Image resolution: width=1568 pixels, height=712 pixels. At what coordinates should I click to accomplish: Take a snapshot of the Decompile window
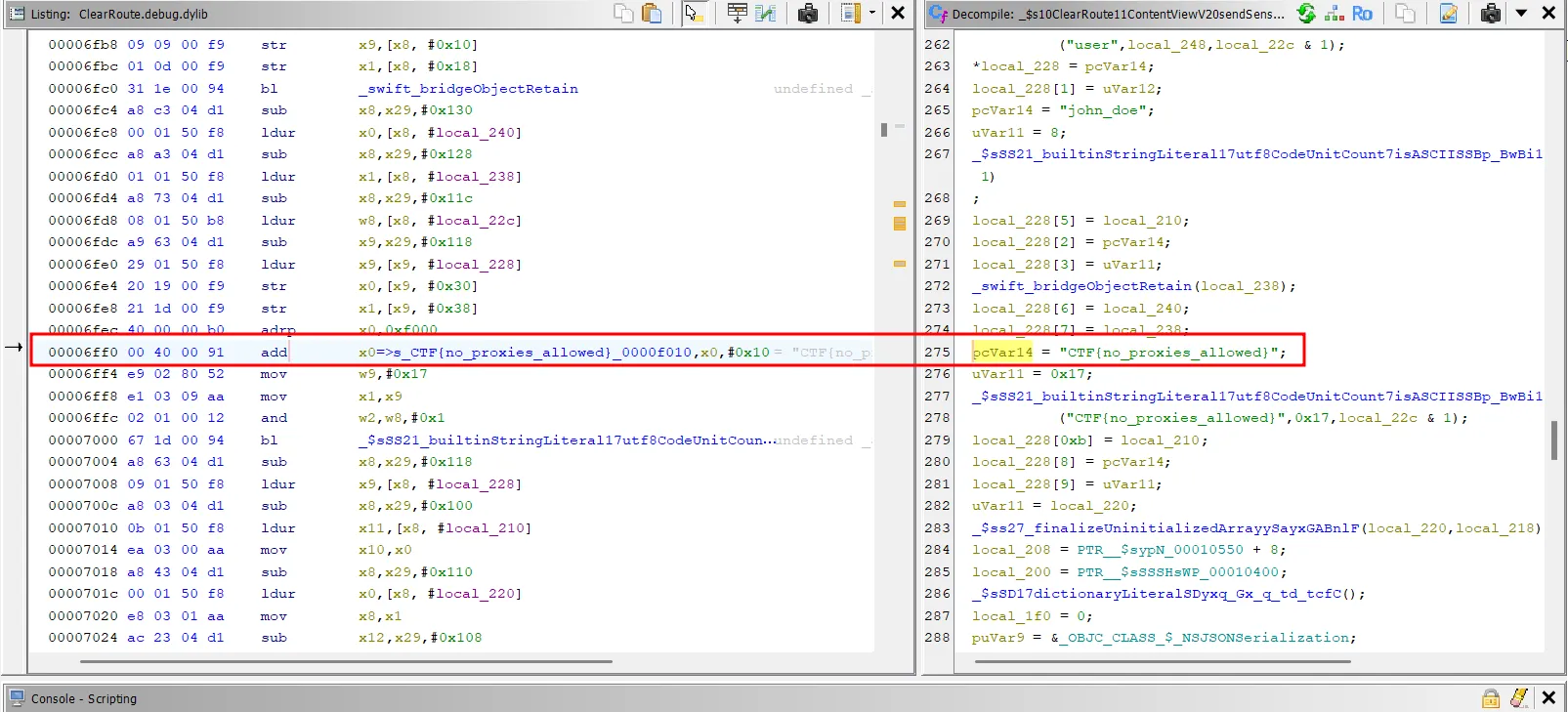point(1491,13)
